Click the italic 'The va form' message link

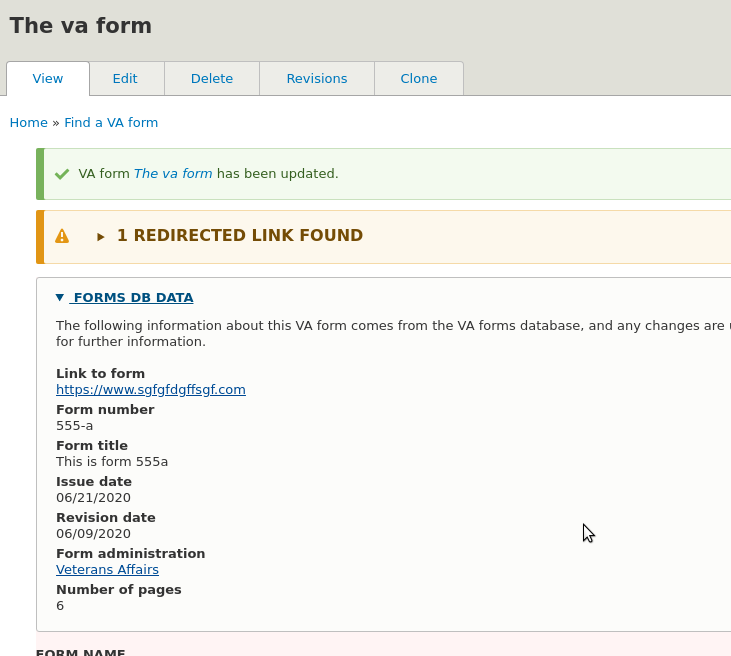[173, 173]
